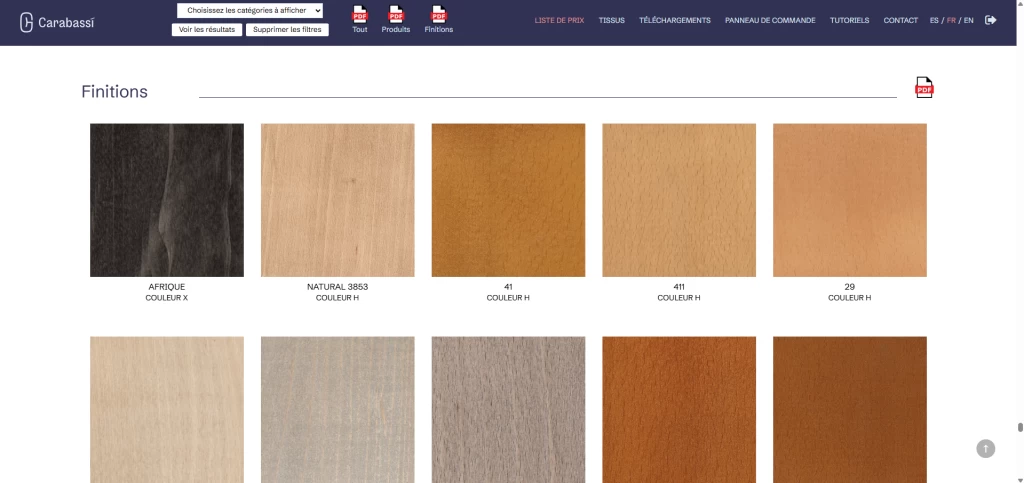1024x483 pixels.
Task: Download the 'Tout' PDF icon
Action: click(359, 15)
